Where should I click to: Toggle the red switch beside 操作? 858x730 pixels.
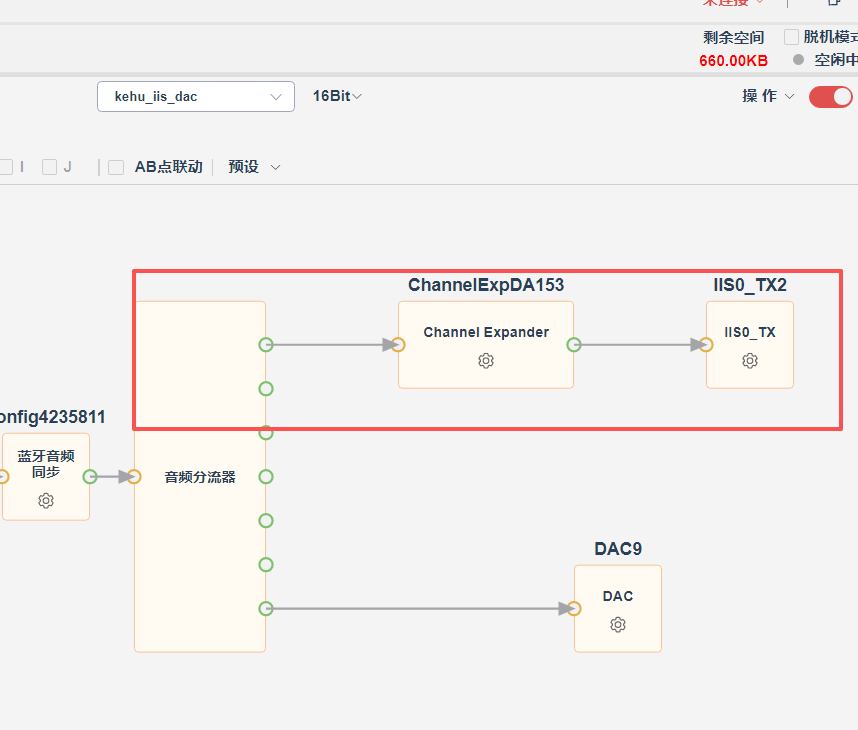tap(831, 97)
